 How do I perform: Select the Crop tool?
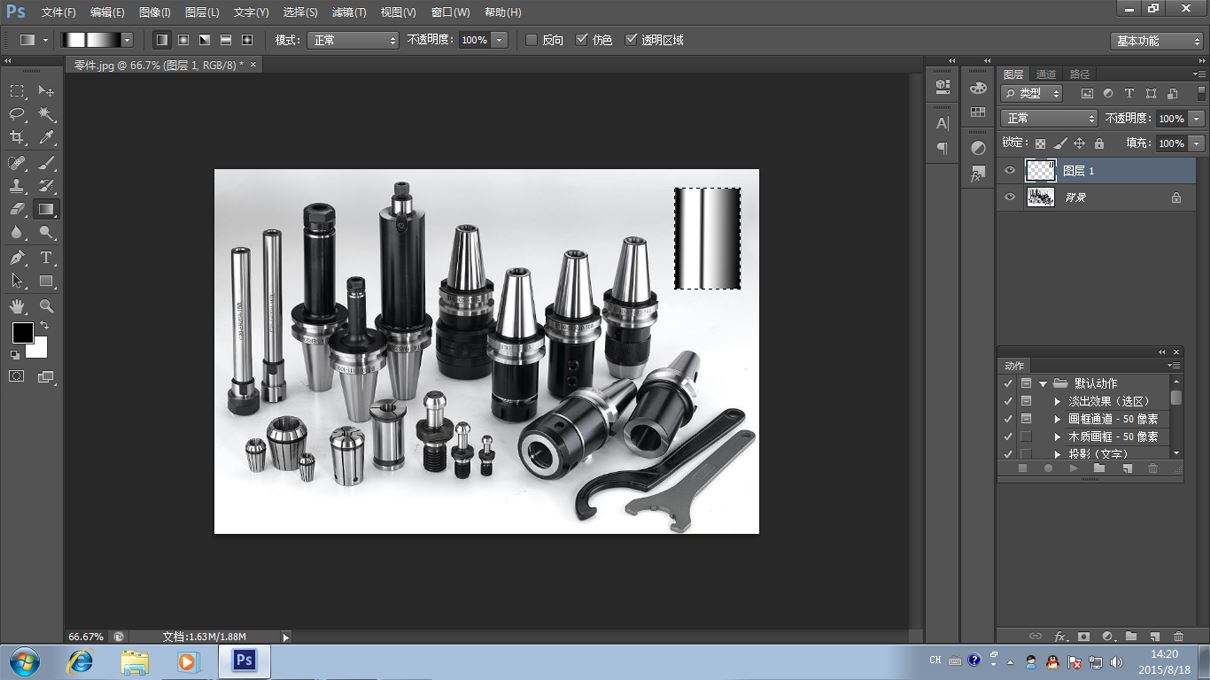[x=17, y=138]
